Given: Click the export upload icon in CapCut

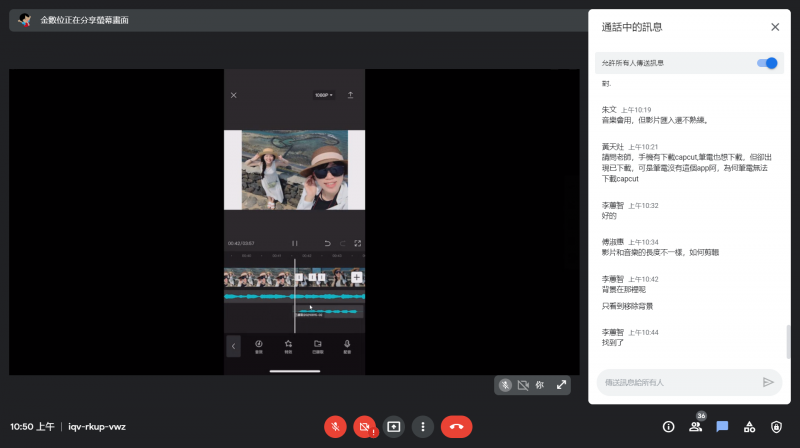Looking at the screenshot, I should (351, 95).
